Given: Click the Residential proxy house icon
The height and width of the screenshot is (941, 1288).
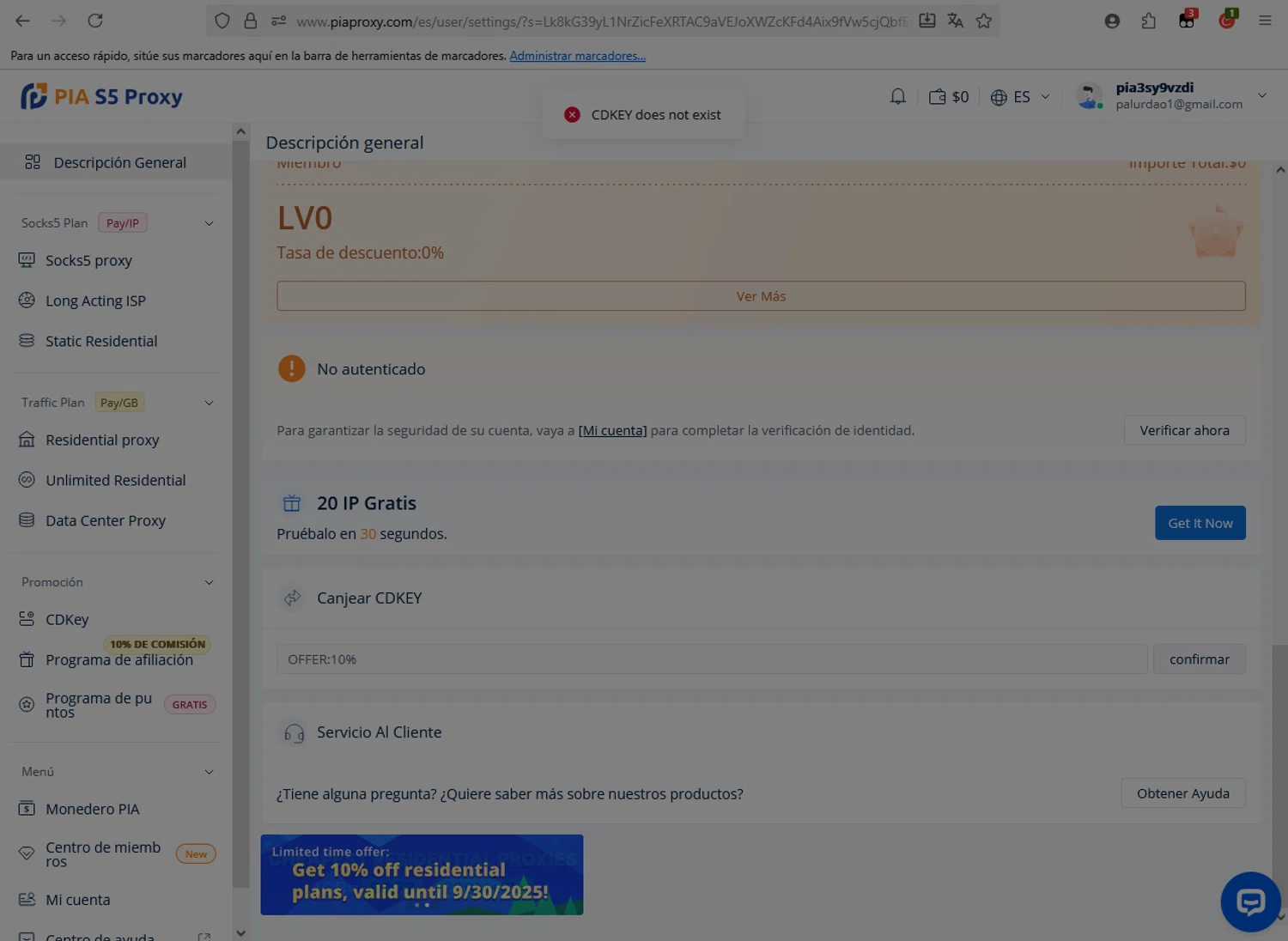Looking at the screenshot, I should point(27,440).
